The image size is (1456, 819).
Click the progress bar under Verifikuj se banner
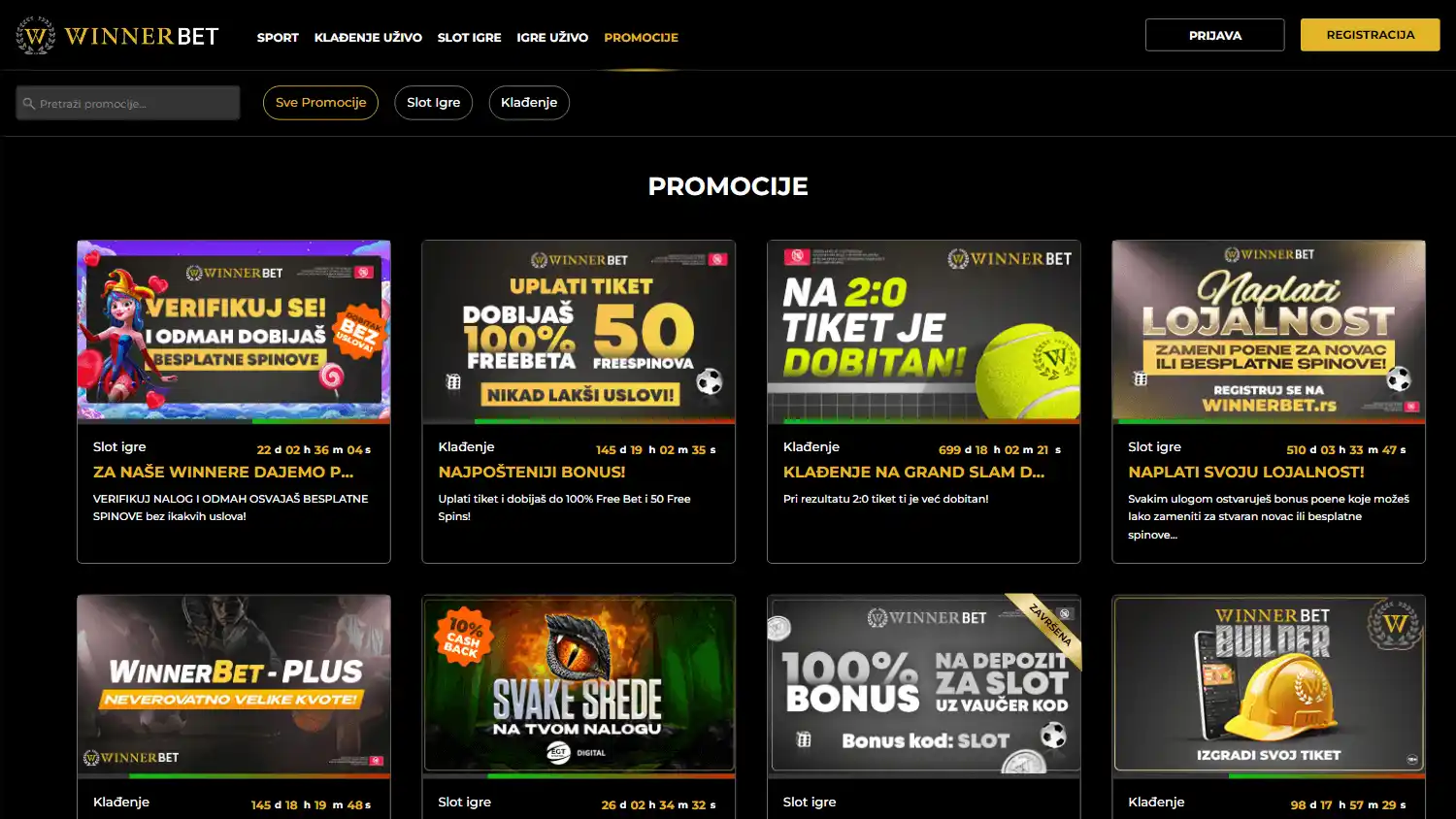click(x=234, y=421)
